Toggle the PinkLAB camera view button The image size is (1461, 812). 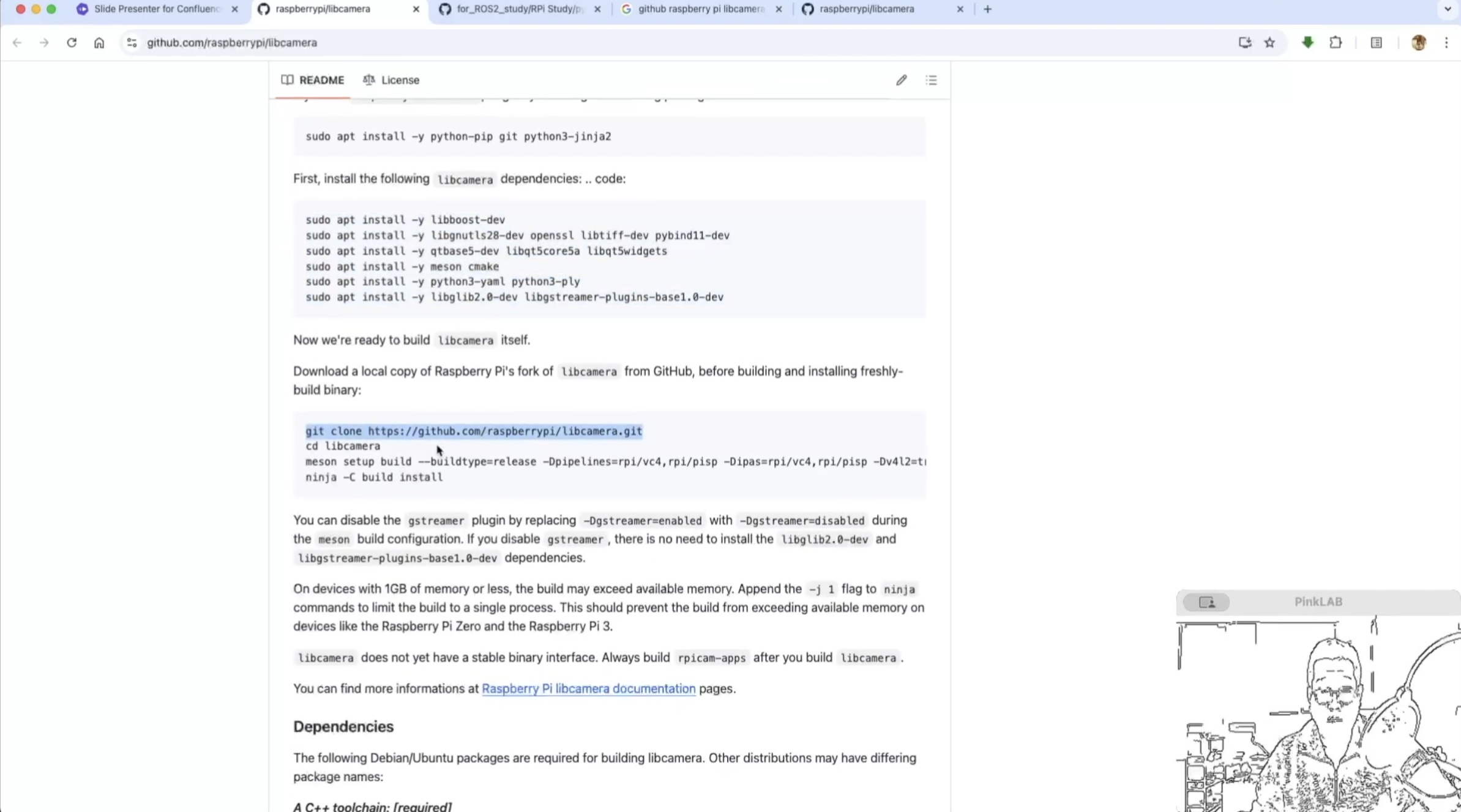tap(1206, 602)
